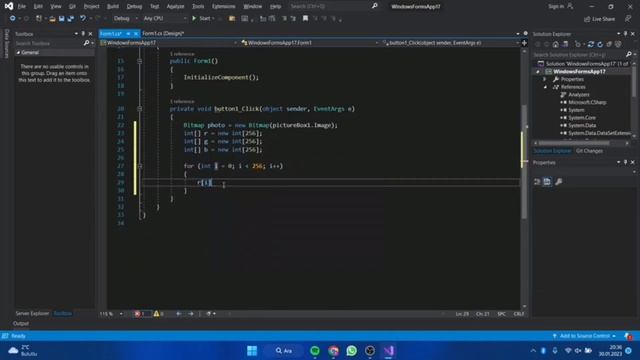Open the WindowsFormsApp17.Form1 type dropdown
The height and width of the screenshot is (360, 640).
click(x=309, y=42)
